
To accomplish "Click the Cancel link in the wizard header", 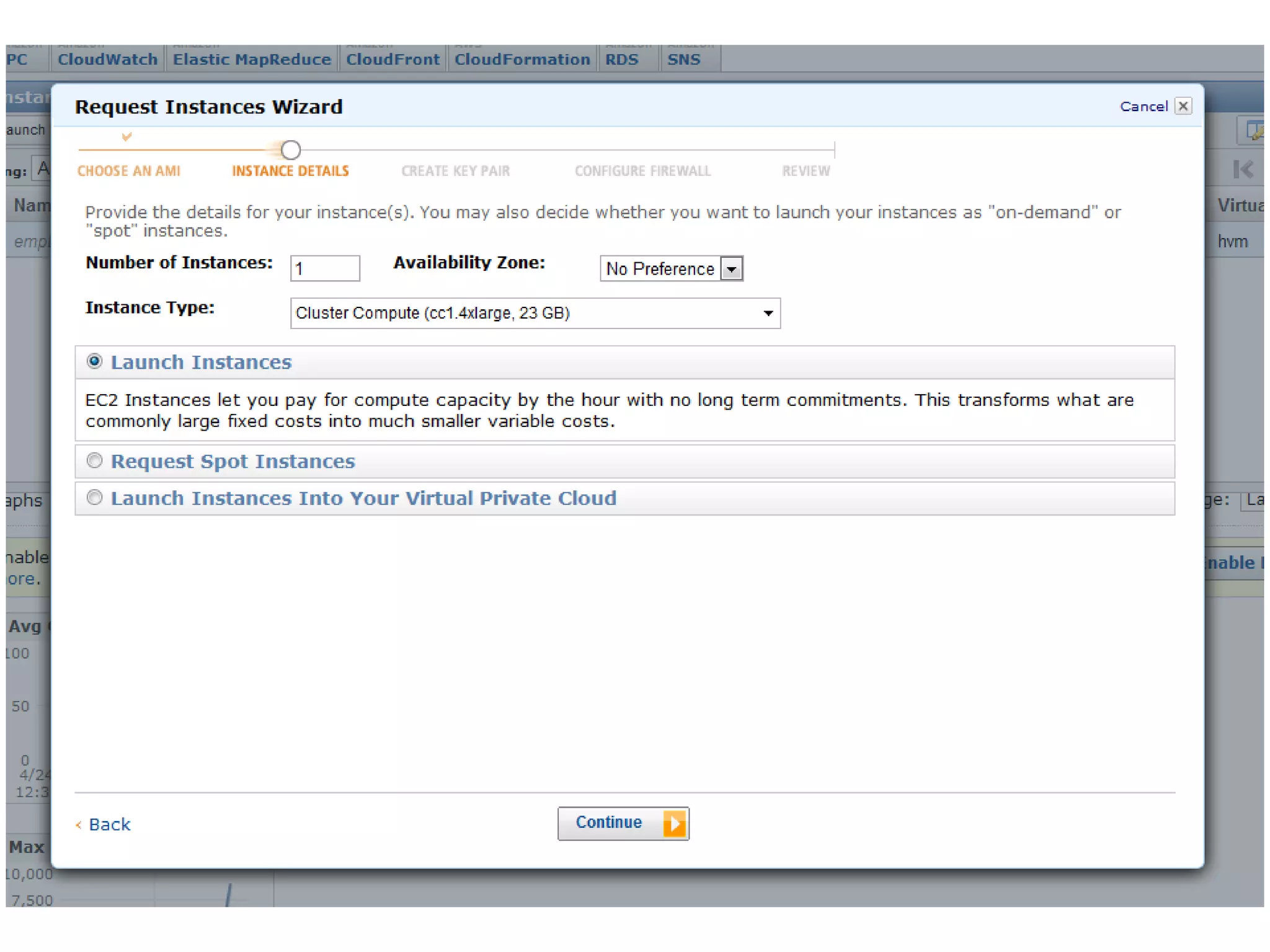I will 1143,107.
